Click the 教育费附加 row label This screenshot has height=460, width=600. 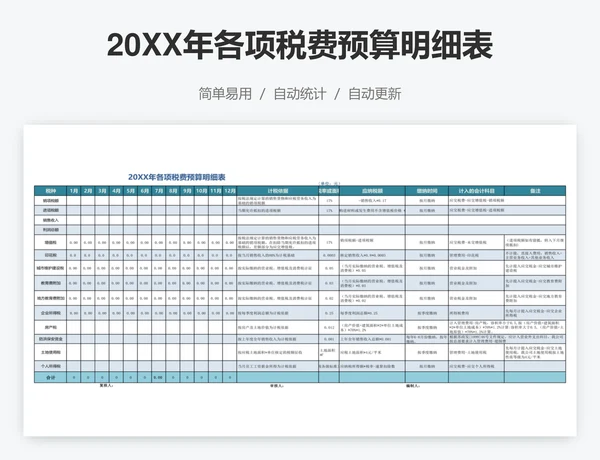[x=51, y=283]
